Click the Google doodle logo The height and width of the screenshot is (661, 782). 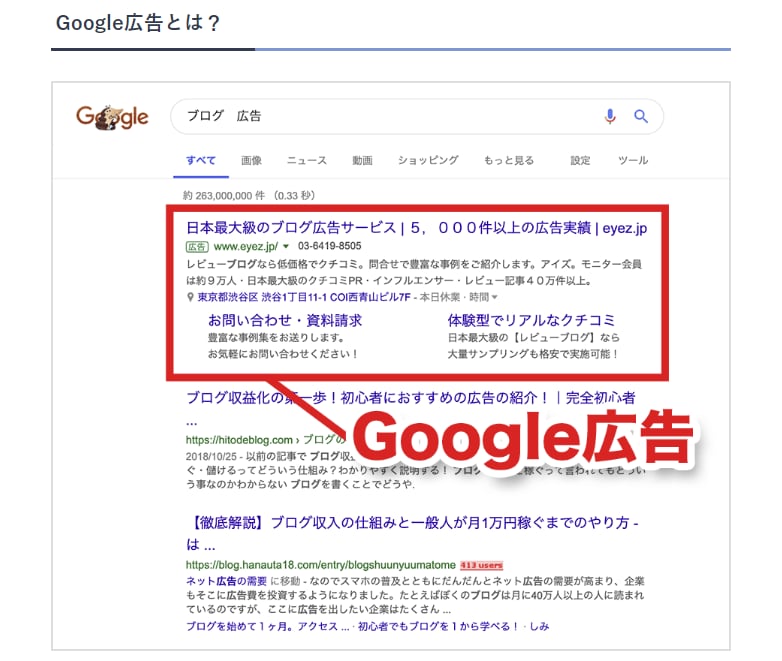point(112,117)
